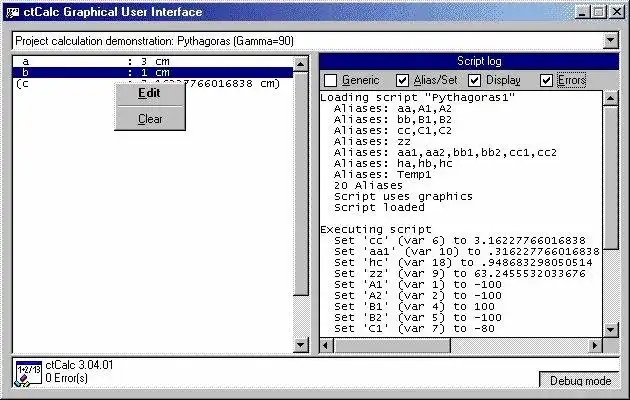Click log line 'Script loaded'
630x400 pixels.
click(379, 208)
